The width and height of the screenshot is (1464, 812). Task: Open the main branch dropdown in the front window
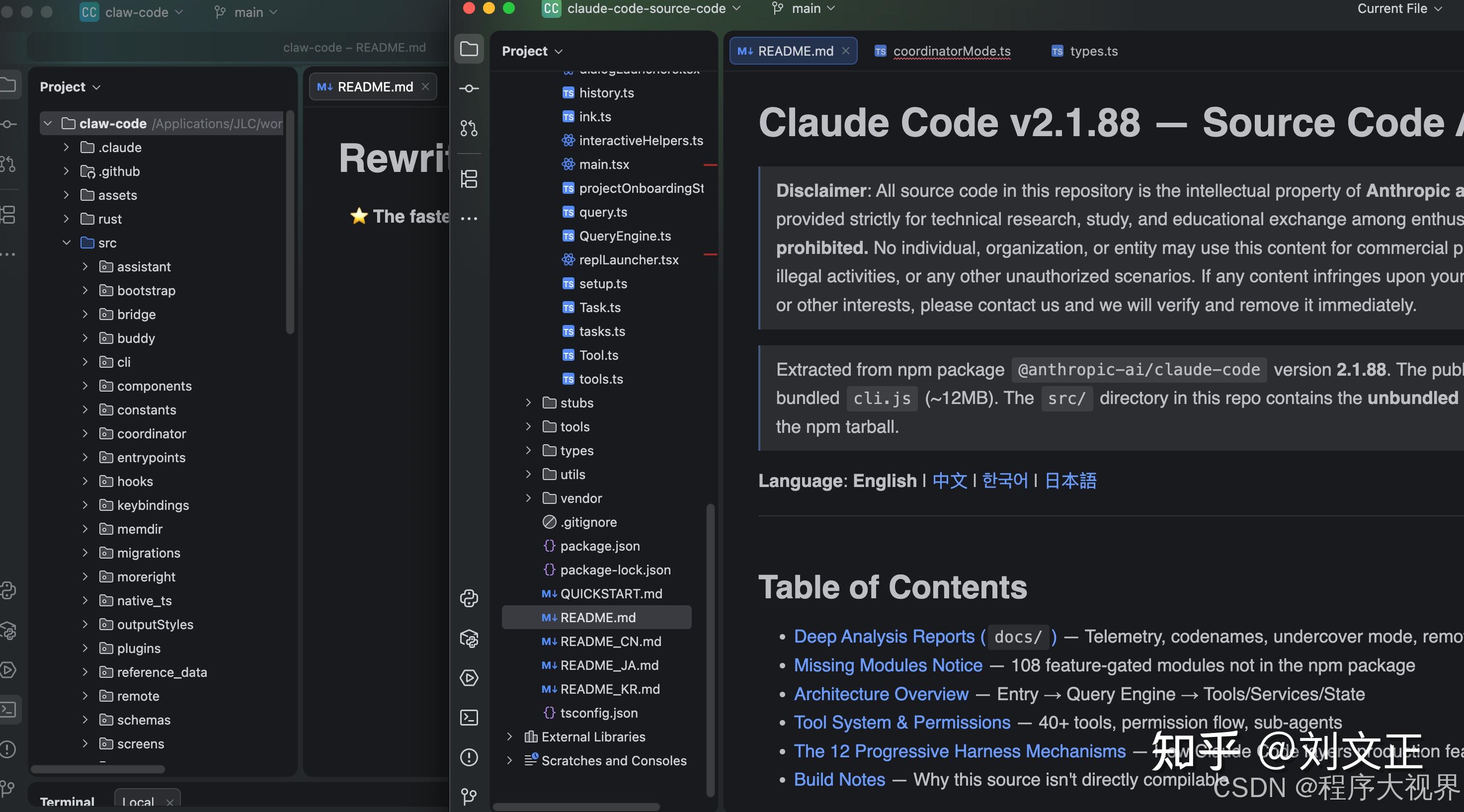803,8
